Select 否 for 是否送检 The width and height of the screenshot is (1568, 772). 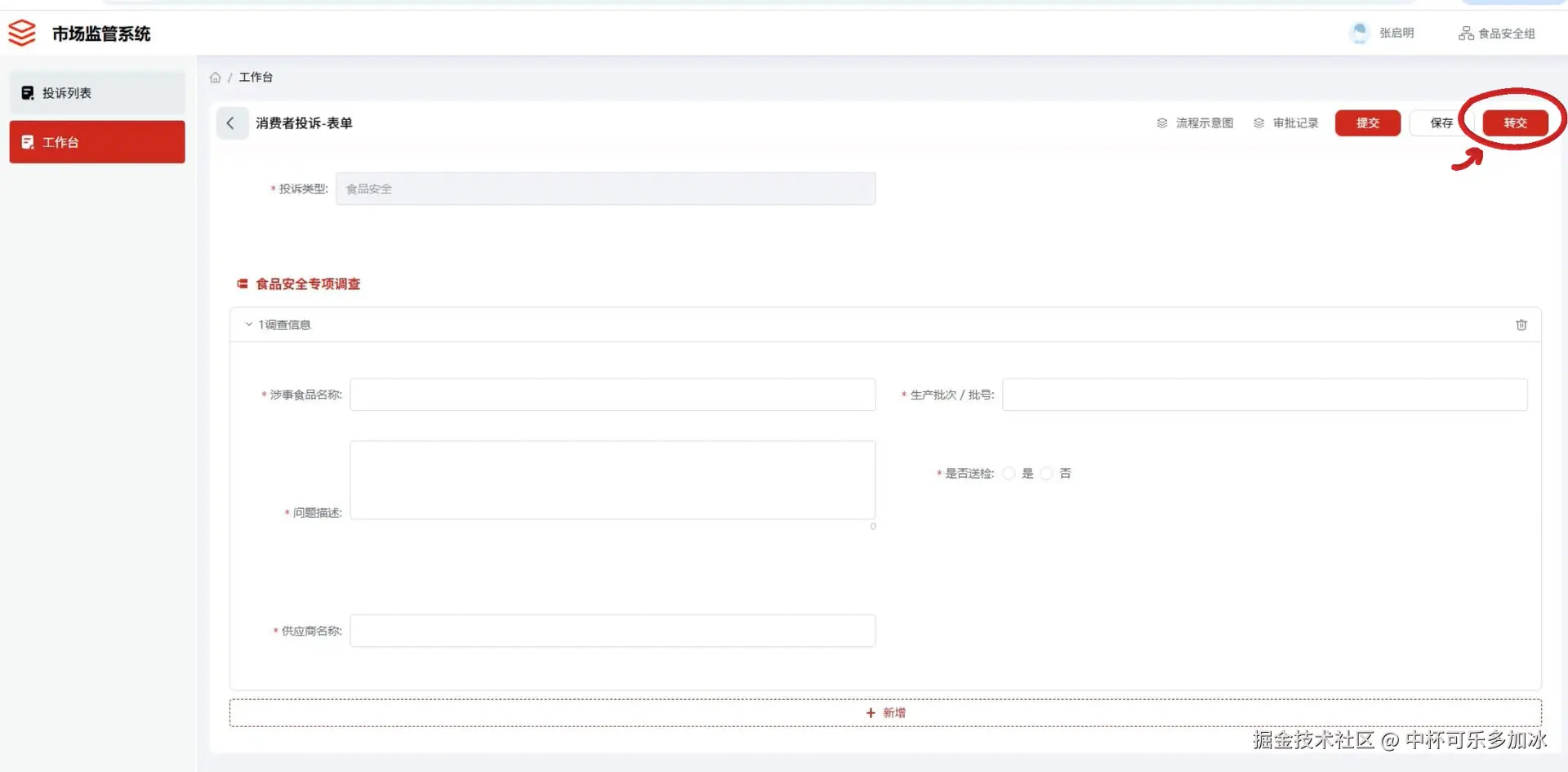point(1047,474)
